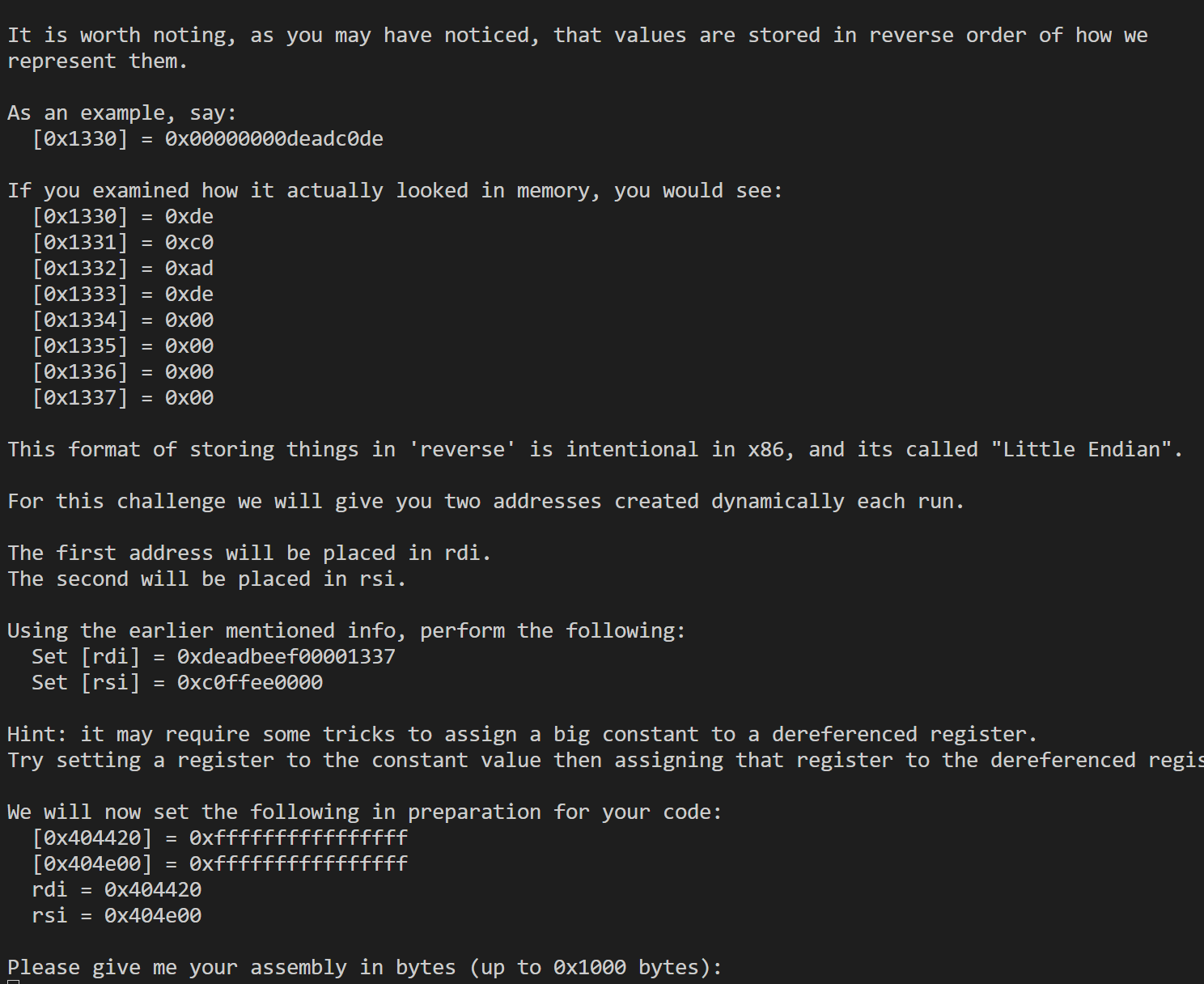This screenshot has height=984, width=1204.
Task: Select the [0x1337] address in memory listing
Action: click(x=80, y=397)
